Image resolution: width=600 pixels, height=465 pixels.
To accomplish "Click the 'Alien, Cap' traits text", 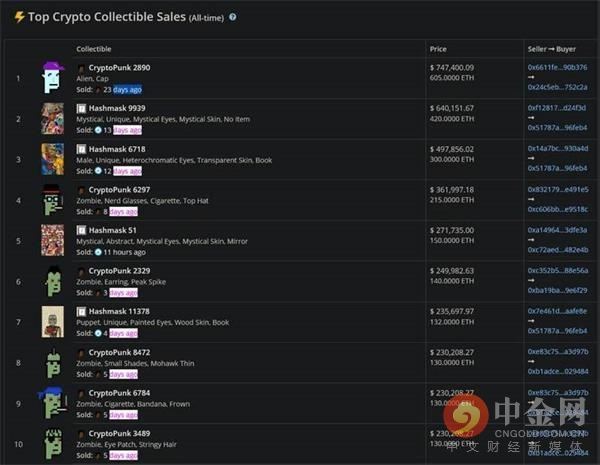I will point(92,79).
